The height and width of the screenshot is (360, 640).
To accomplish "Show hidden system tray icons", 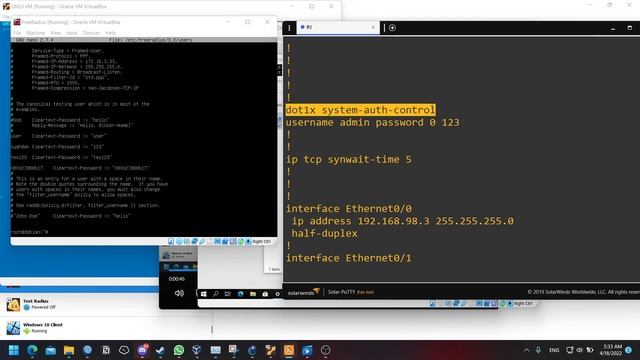I will (527, 350).
